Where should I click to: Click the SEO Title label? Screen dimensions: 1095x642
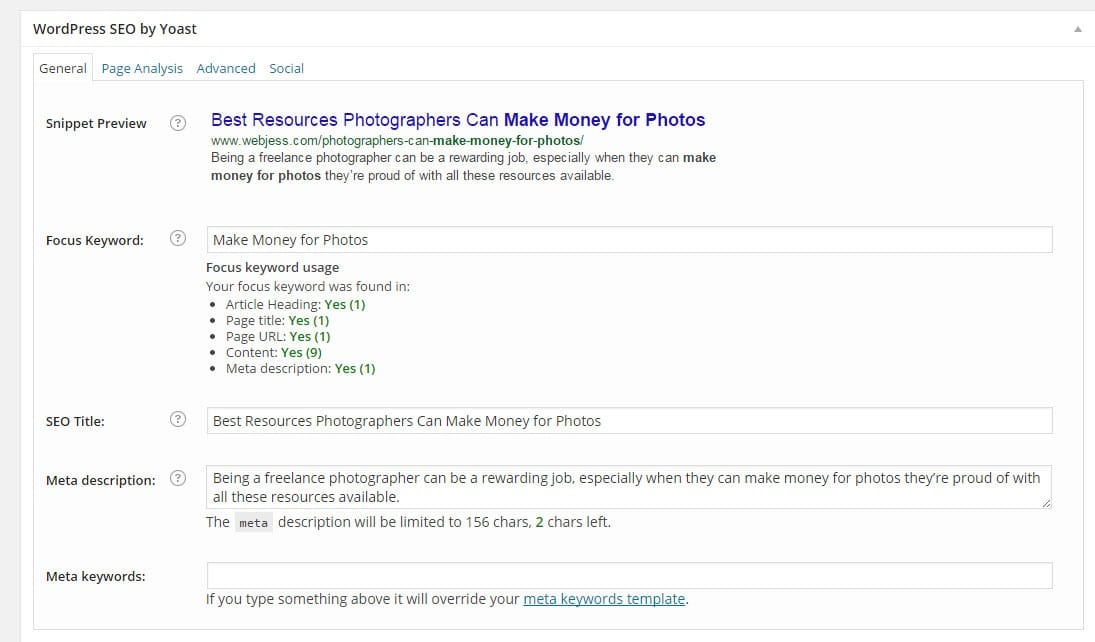pos(75,421)
